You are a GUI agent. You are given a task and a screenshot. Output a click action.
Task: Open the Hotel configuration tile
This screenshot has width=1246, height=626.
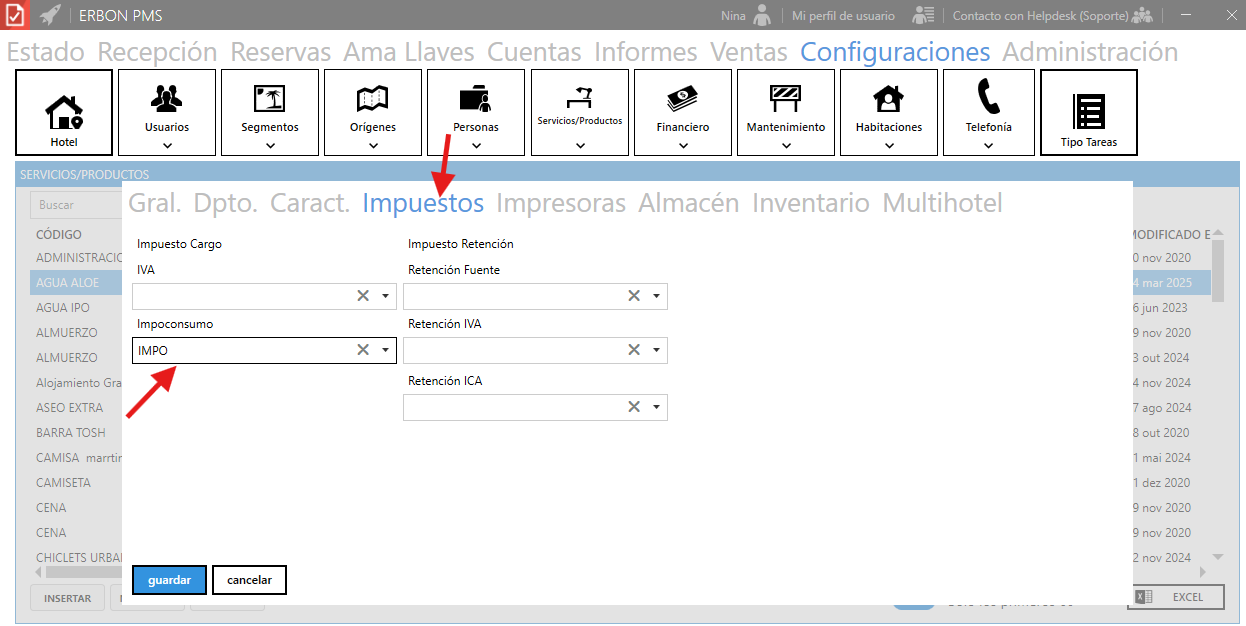click(64, 112)
